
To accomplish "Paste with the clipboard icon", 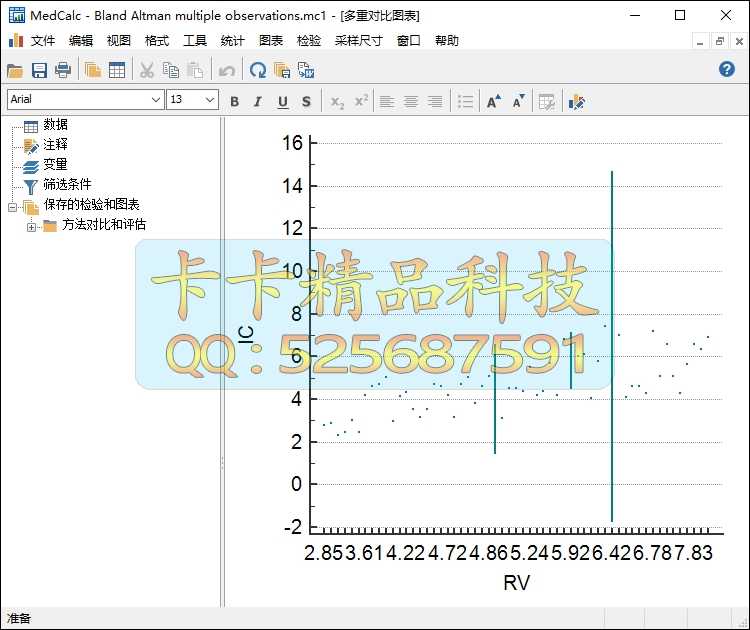I will 195,71.
